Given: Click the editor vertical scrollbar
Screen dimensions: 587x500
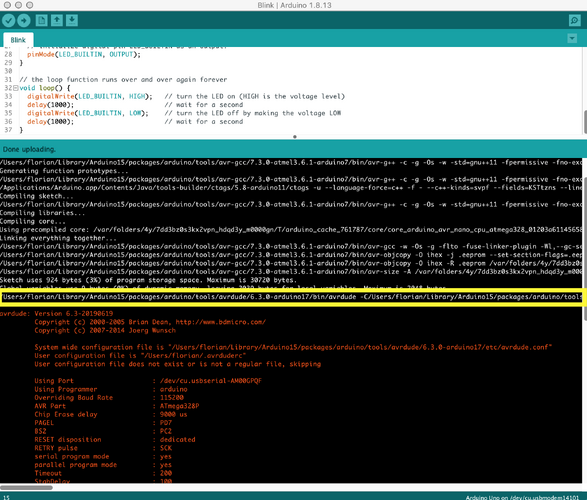Looking at the screenshot, I should [x=585, y=122].
